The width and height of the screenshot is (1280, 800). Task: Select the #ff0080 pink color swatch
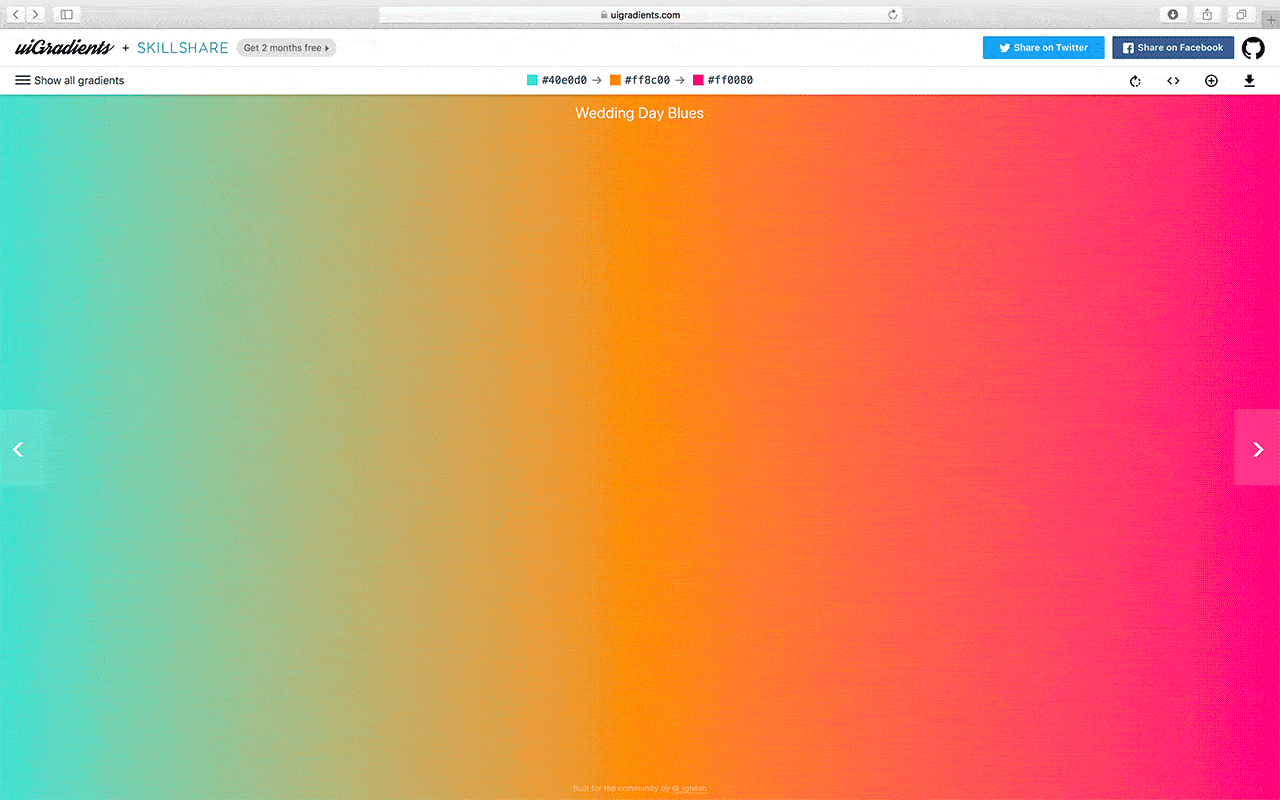pos(699,80)
